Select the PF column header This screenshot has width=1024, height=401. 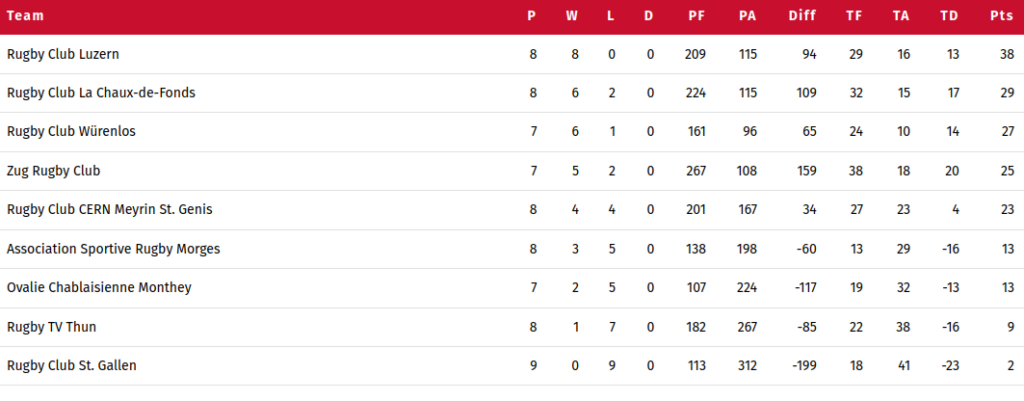(x=697, y=16)
